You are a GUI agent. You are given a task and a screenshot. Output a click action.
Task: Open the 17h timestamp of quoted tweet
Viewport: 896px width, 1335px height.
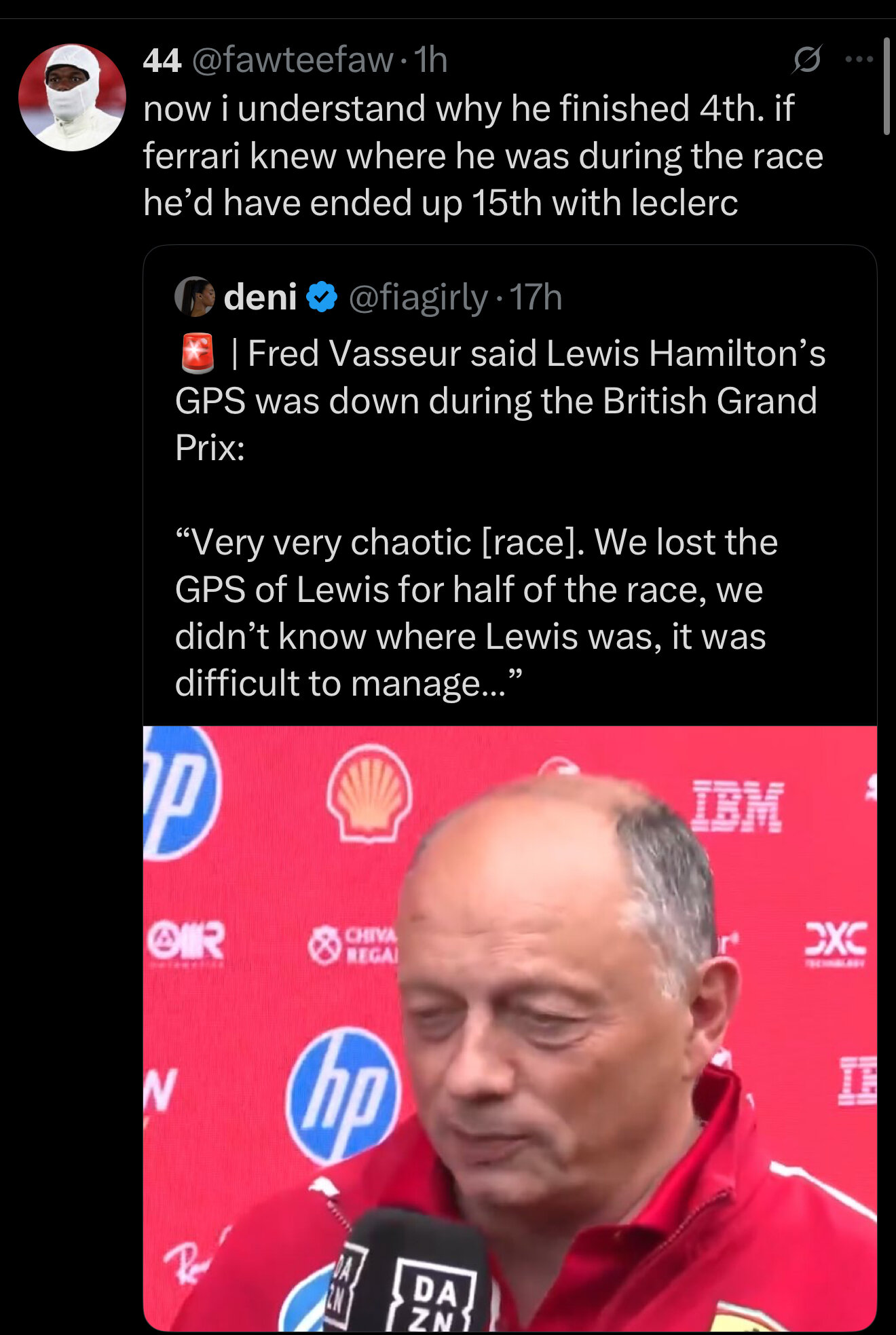tap(536, 297)
